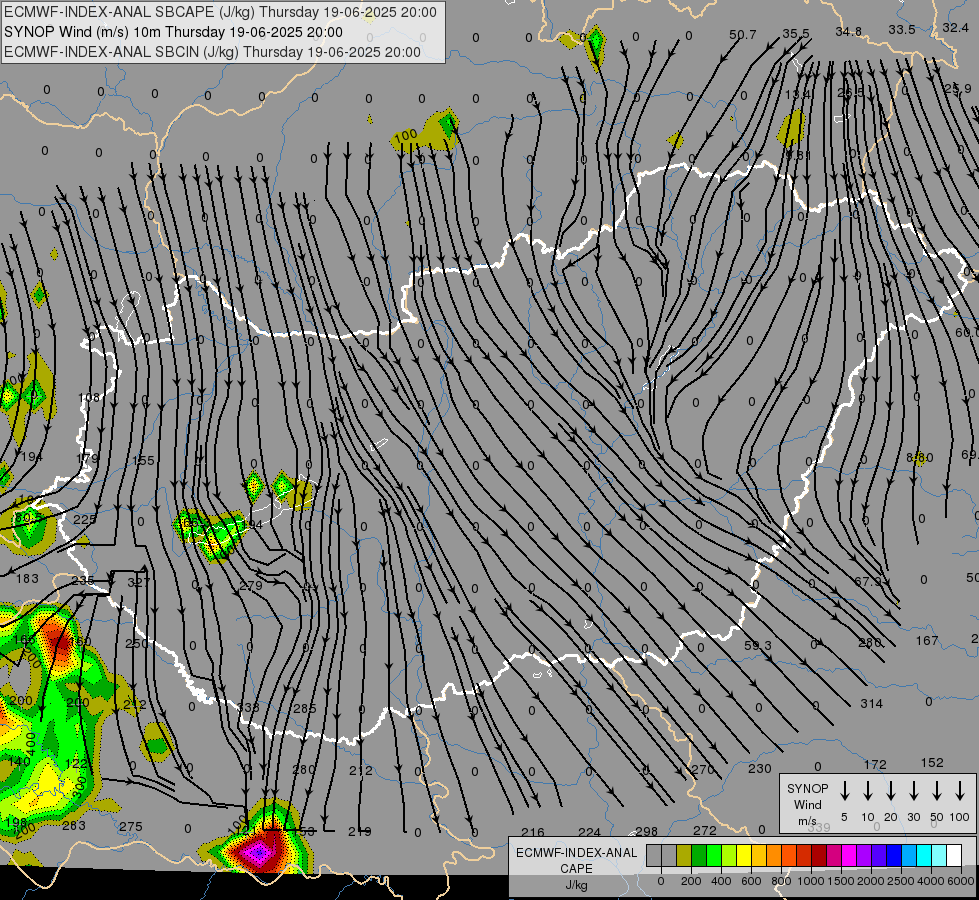Click the SYNOP Wind 10m title line
979x900 pixels.
click(x=173, y=32)
